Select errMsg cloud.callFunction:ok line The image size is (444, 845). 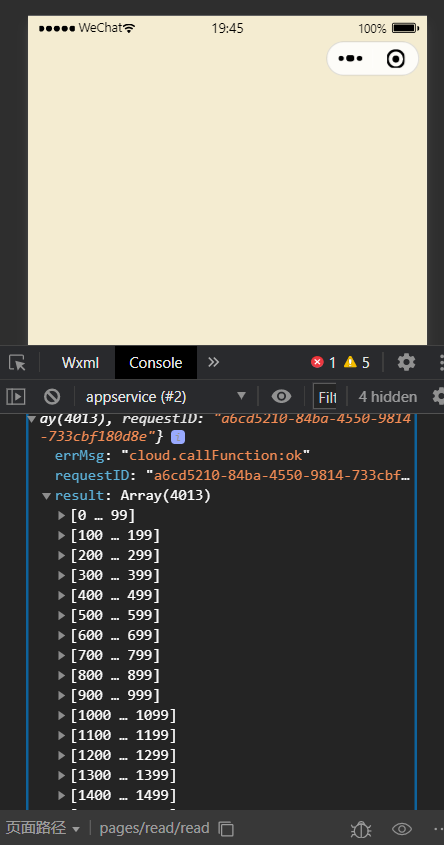183,456
